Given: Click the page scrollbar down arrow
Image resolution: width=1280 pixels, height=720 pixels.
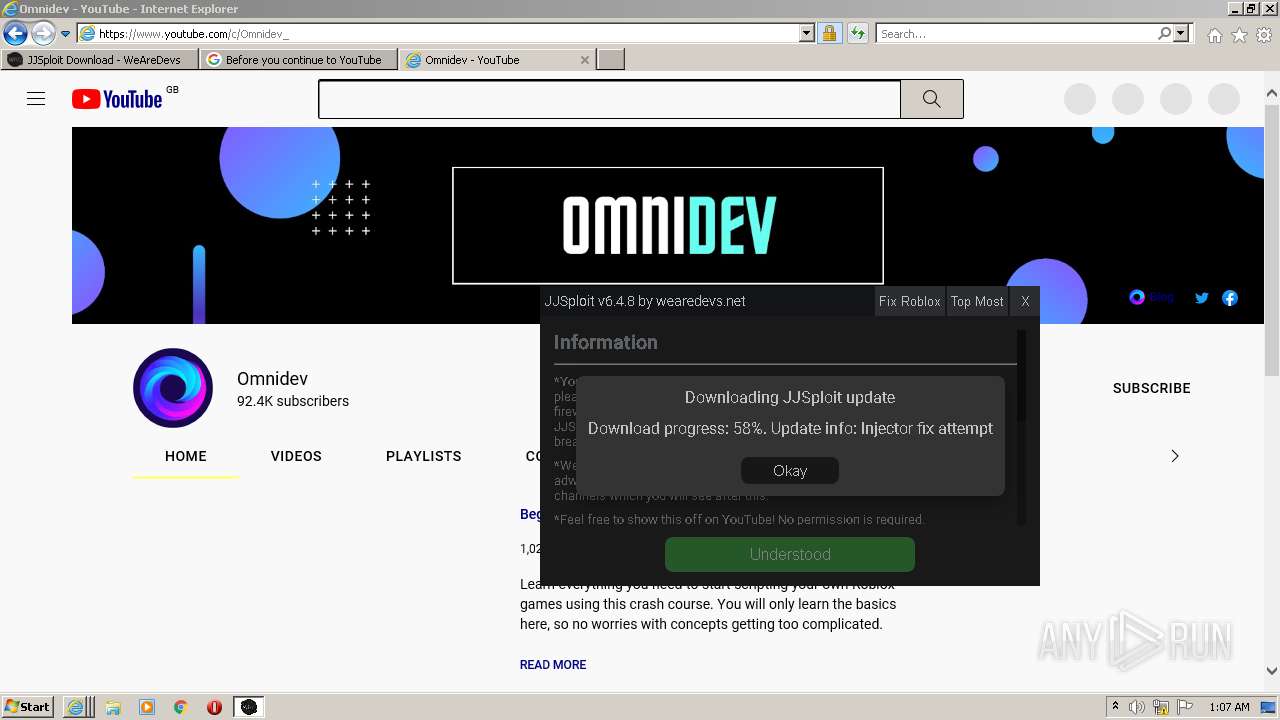Looking at the screenshot, I should (x=1272, y=672).
